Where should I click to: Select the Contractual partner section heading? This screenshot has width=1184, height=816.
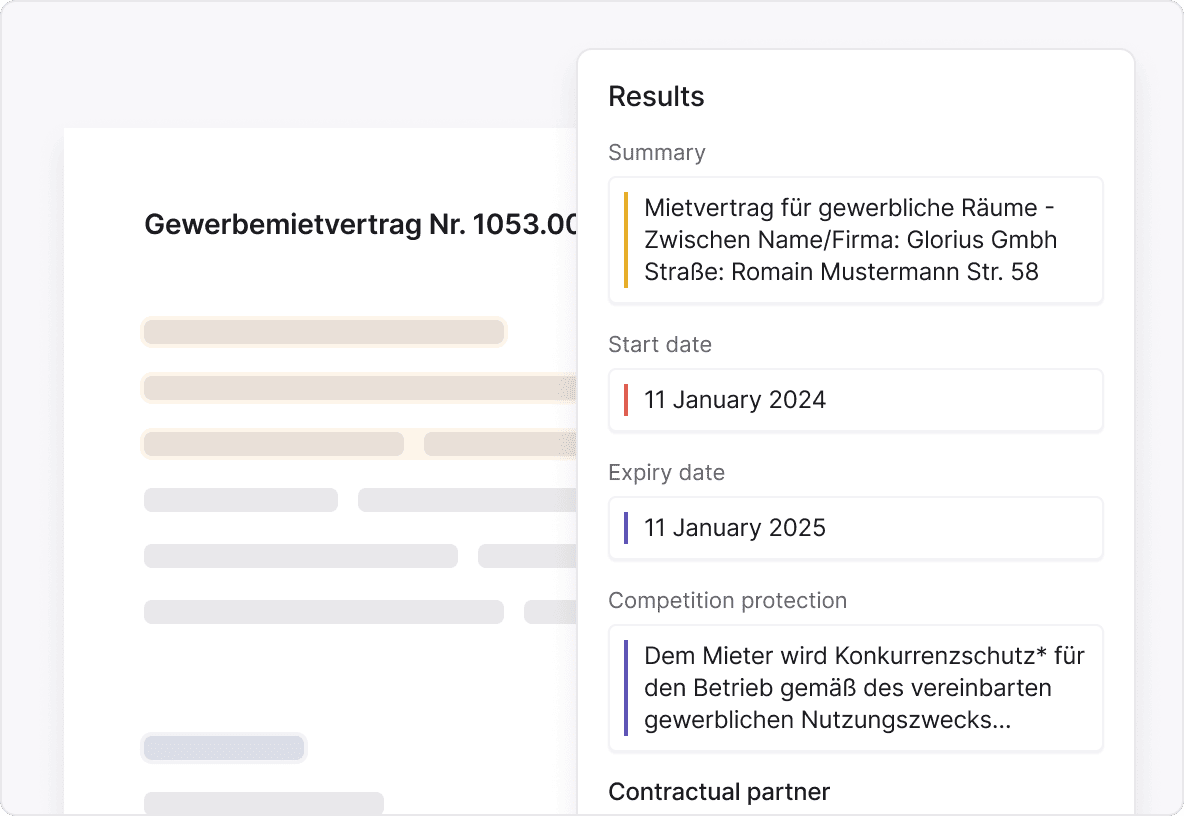[719, 792]
